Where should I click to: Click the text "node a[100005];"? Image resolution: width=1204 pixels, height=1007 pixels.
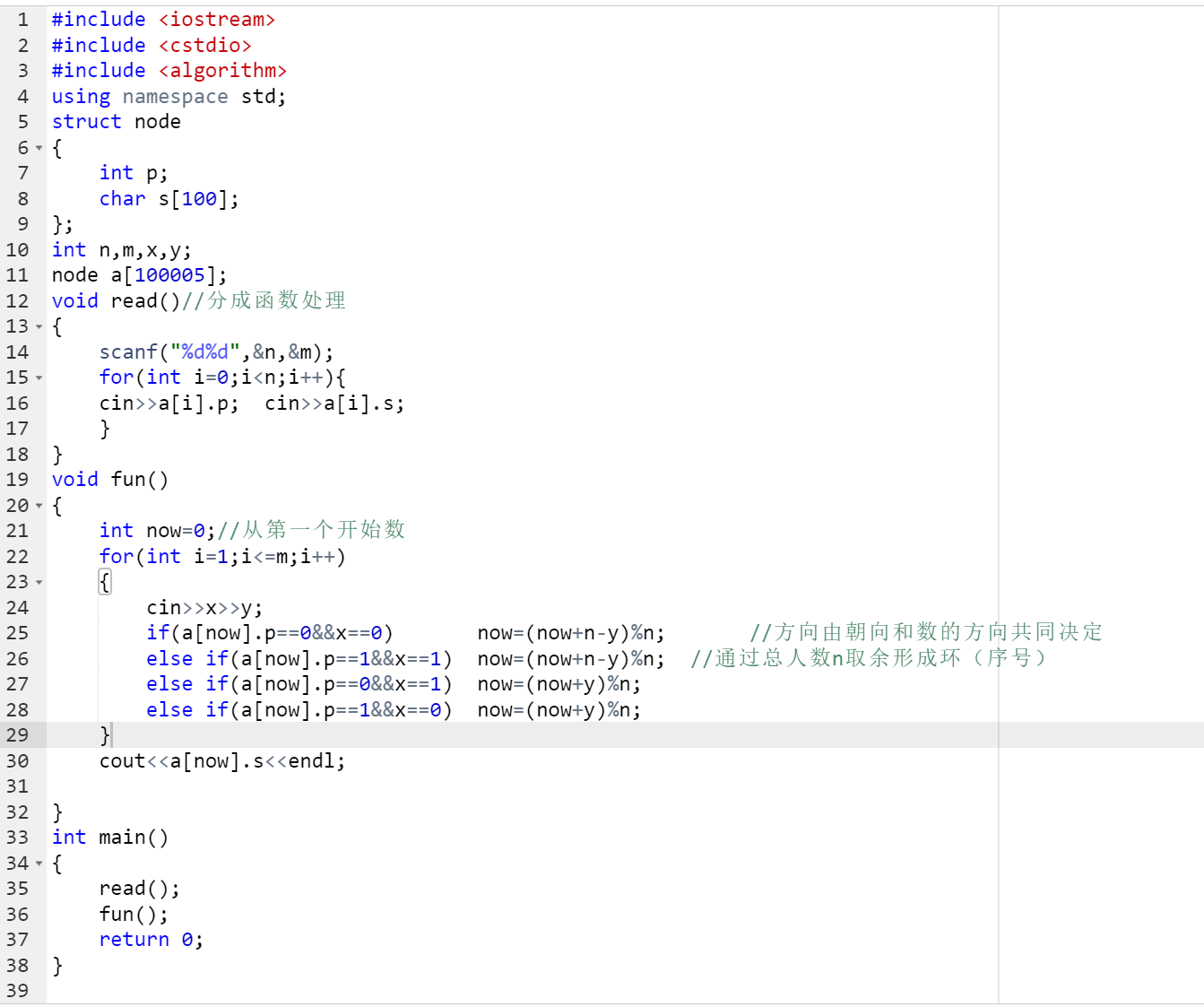(140, 275)
